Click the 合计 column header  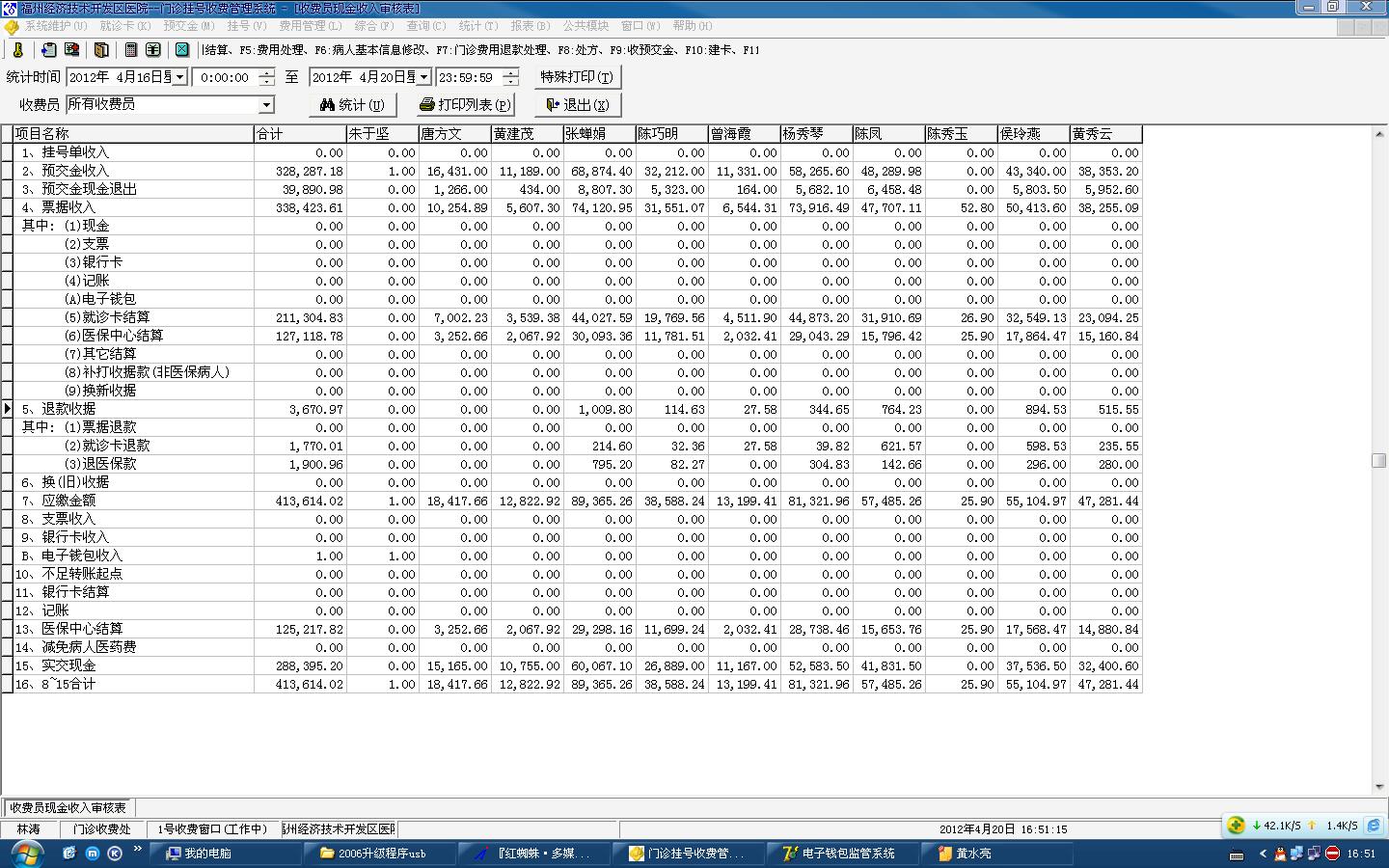[300, 134]
